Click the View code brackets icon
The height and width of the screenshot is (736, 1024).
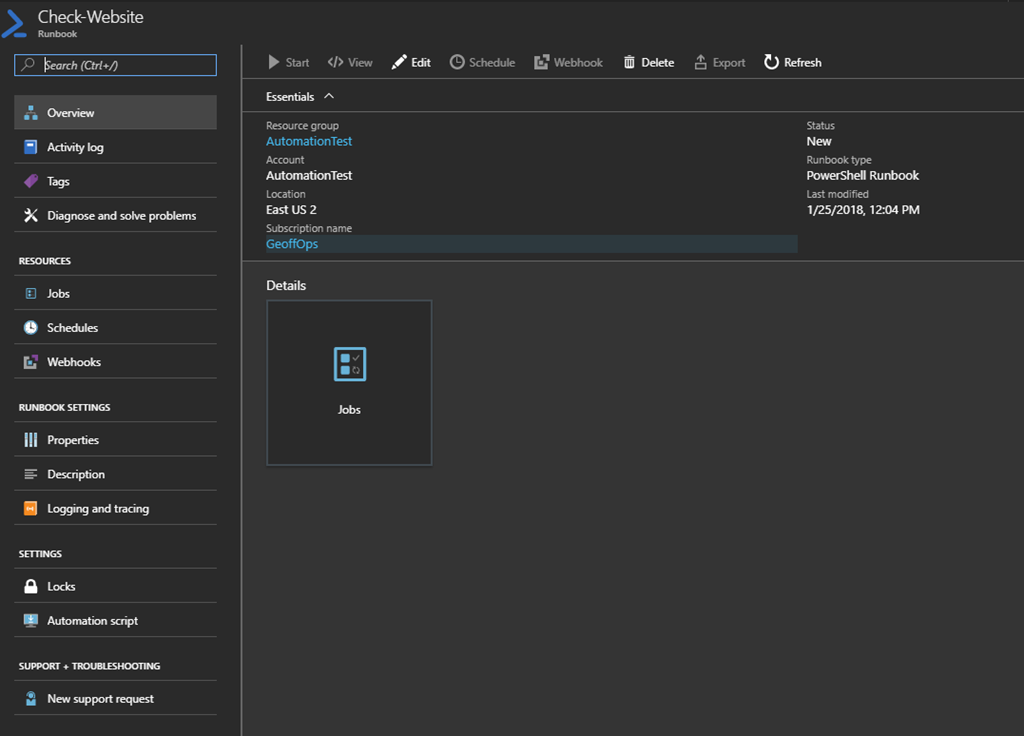click(x=335, y=62)
